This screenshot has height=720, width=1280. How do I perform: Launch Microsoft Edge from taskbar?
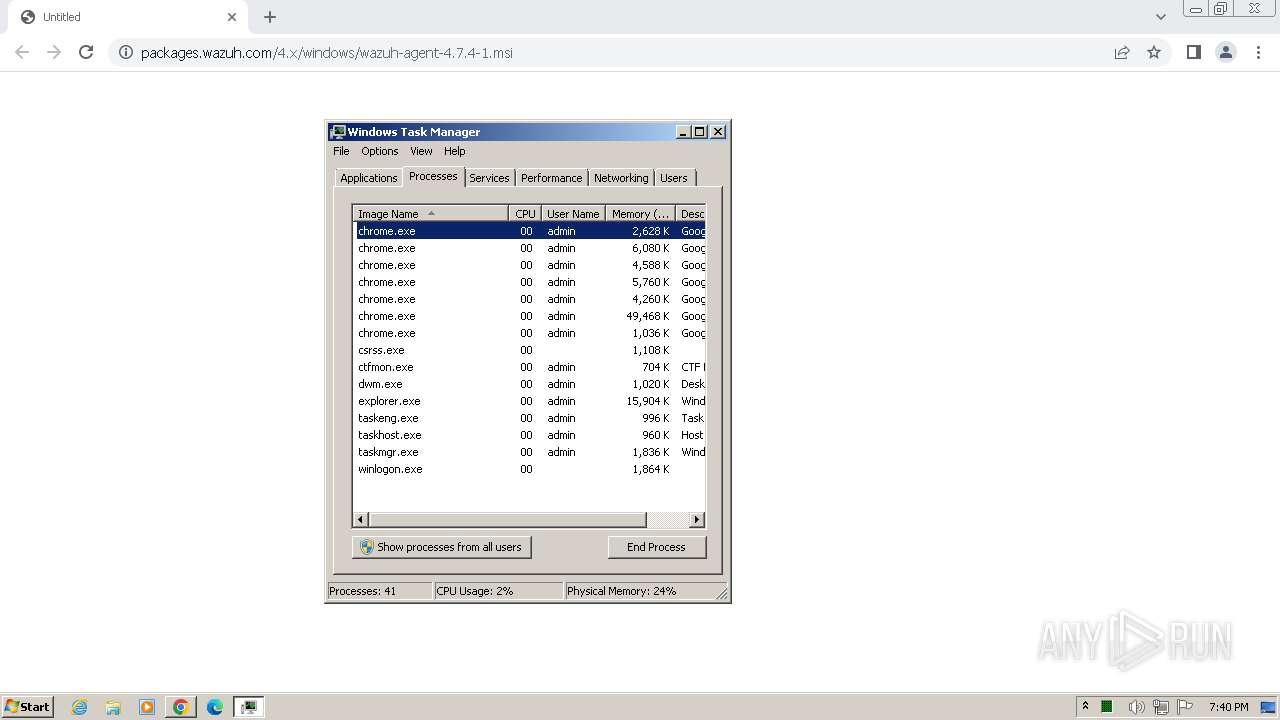pos(215,707)
